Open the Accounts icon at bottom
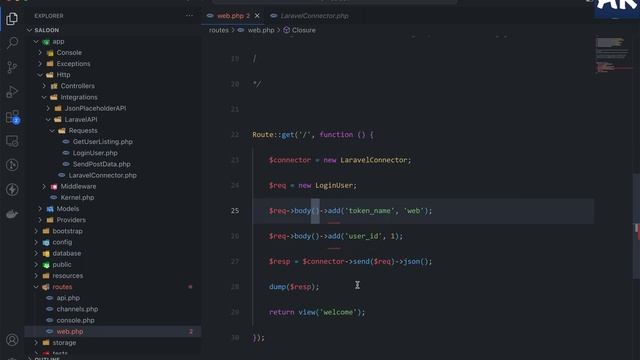The width and height of the screenshot is (640, 360). point(12,340)
